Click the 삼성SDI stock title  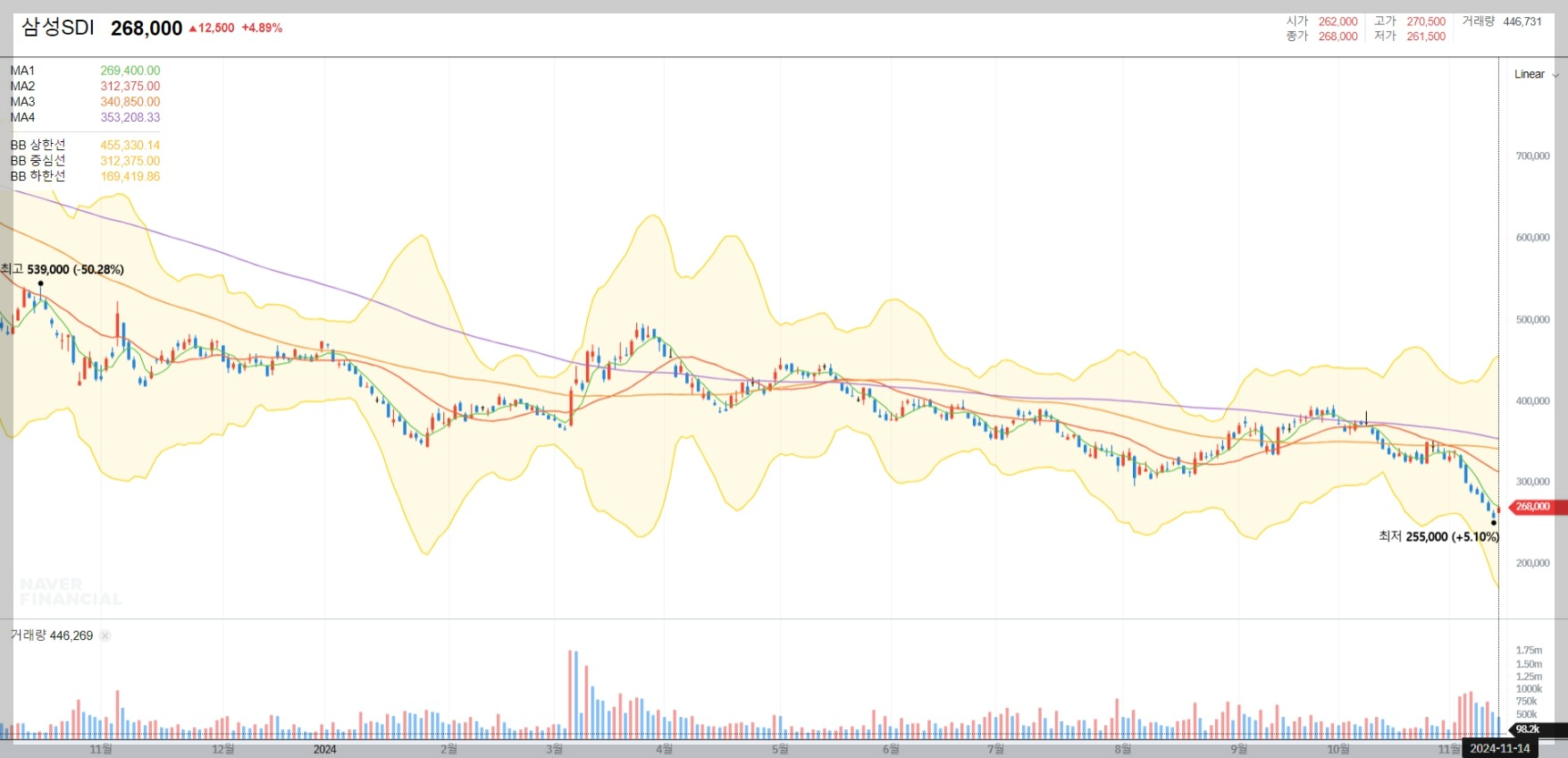coord(57,28)
